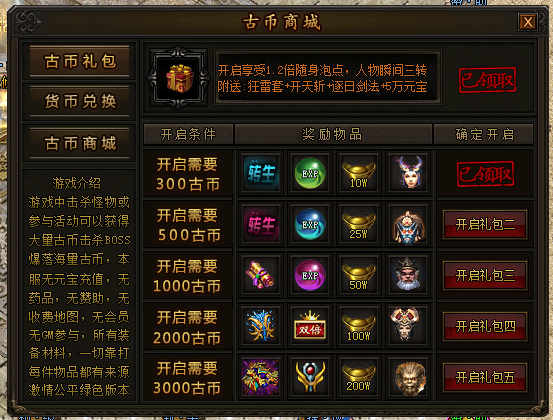Click the 开启礼包五 button
Viewport: 553px width, 420px height.
click(x=485, y=377)
